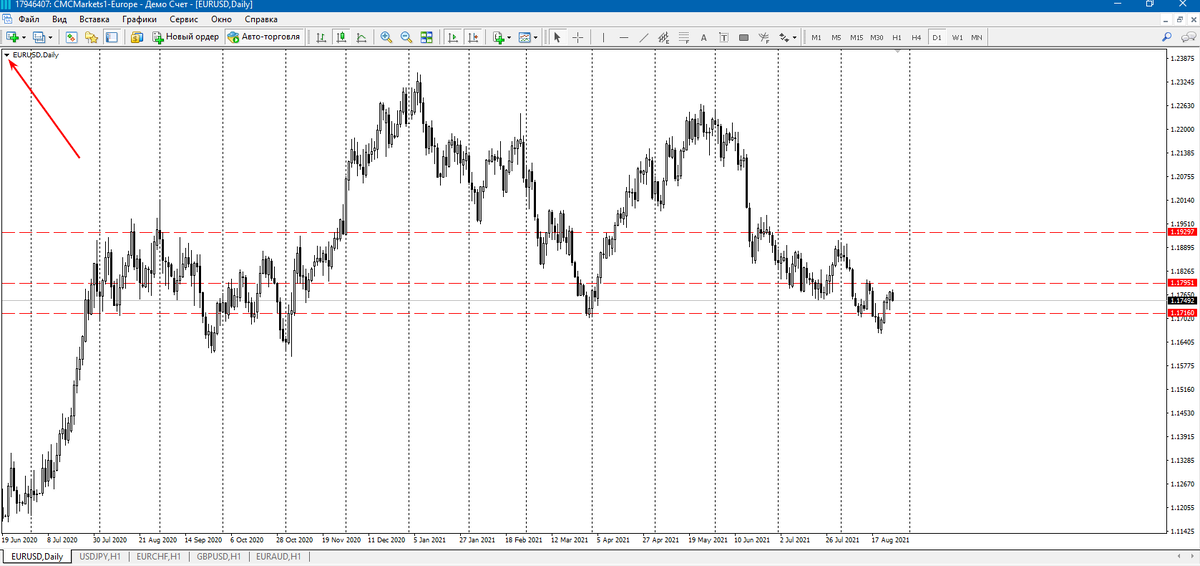
Task: Open the New Chart icon
Action: pyautogui.click(x=12, y=37)
